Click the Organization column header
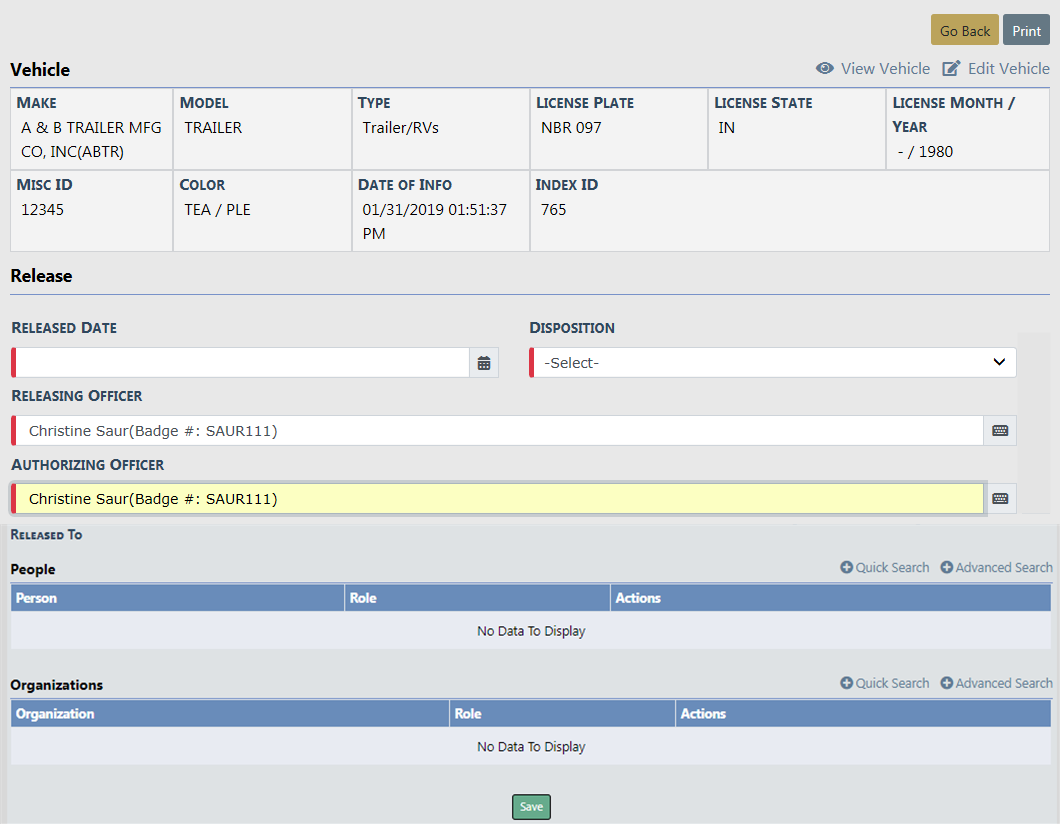 [55, 714]
